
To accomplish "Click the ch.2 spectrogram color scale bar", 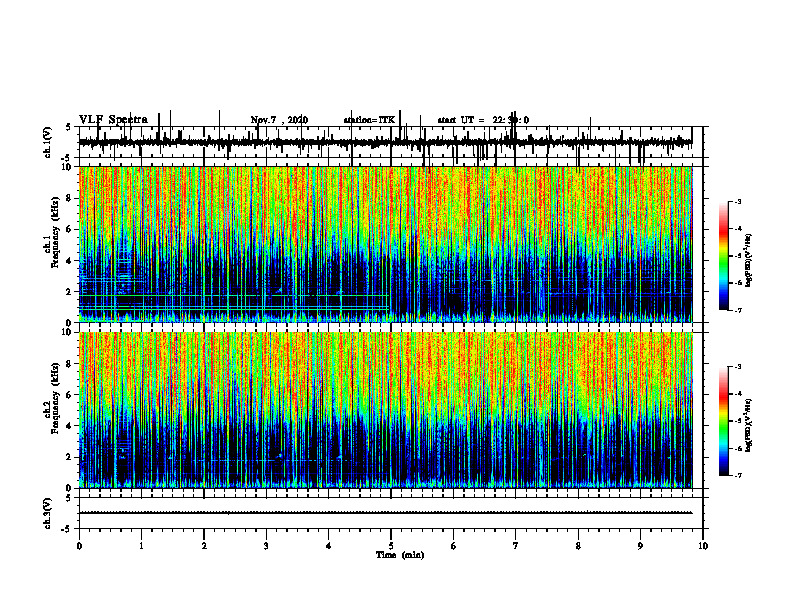I will 723,421.
